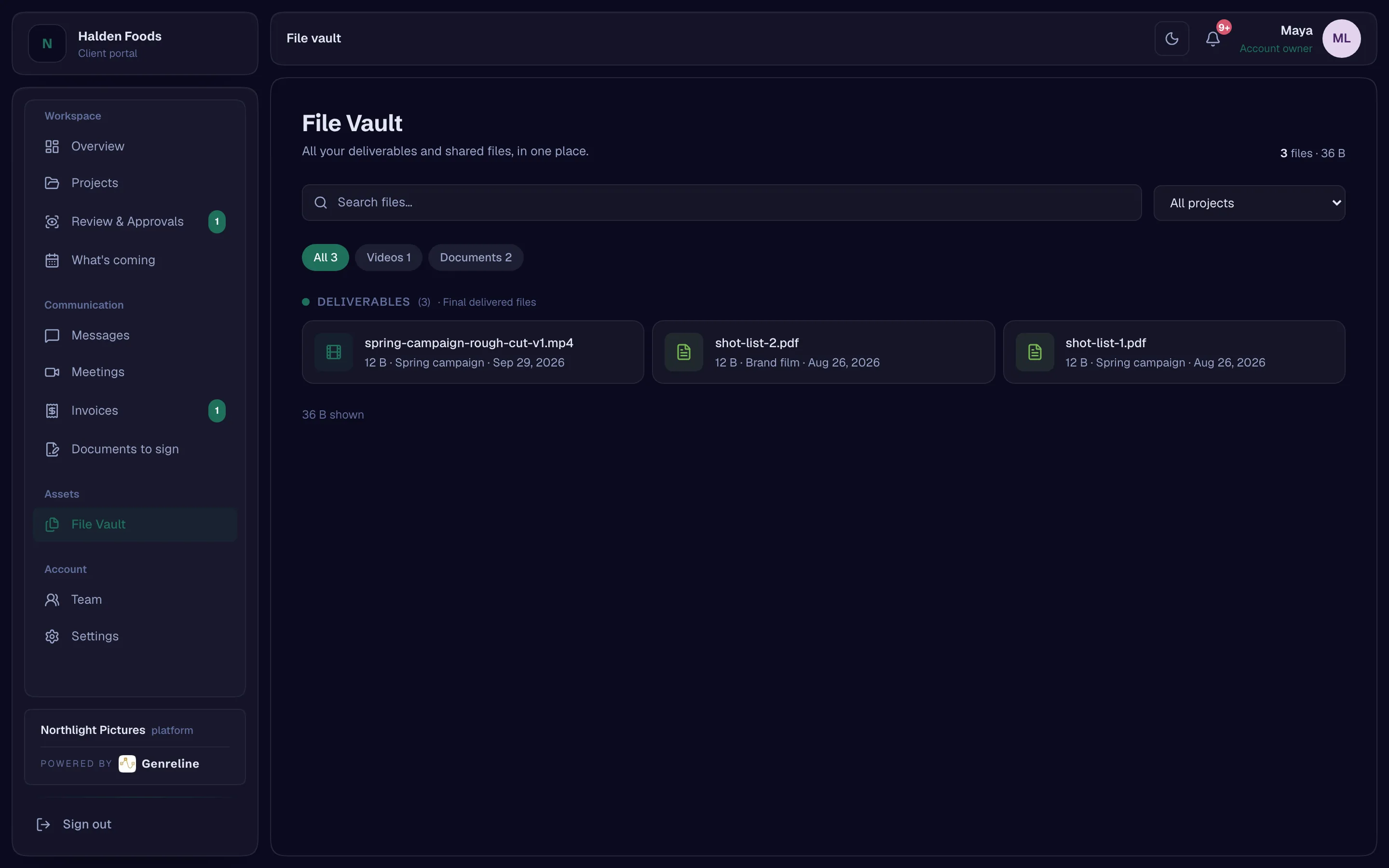1389x868 pixels.
Task: Open the Messages section
Action: pyautogui.click(x=135, y=335)
